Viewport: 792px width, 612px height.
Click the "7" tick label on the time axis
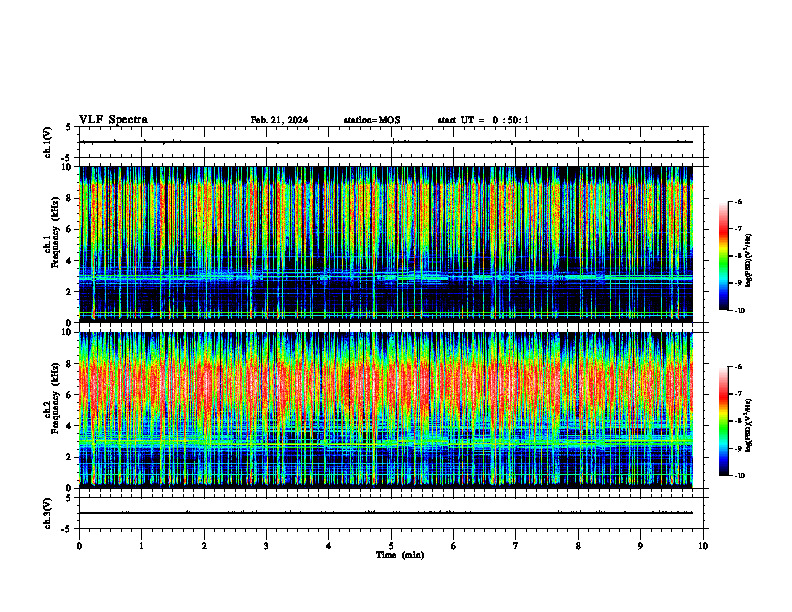(x=516, y=546)
